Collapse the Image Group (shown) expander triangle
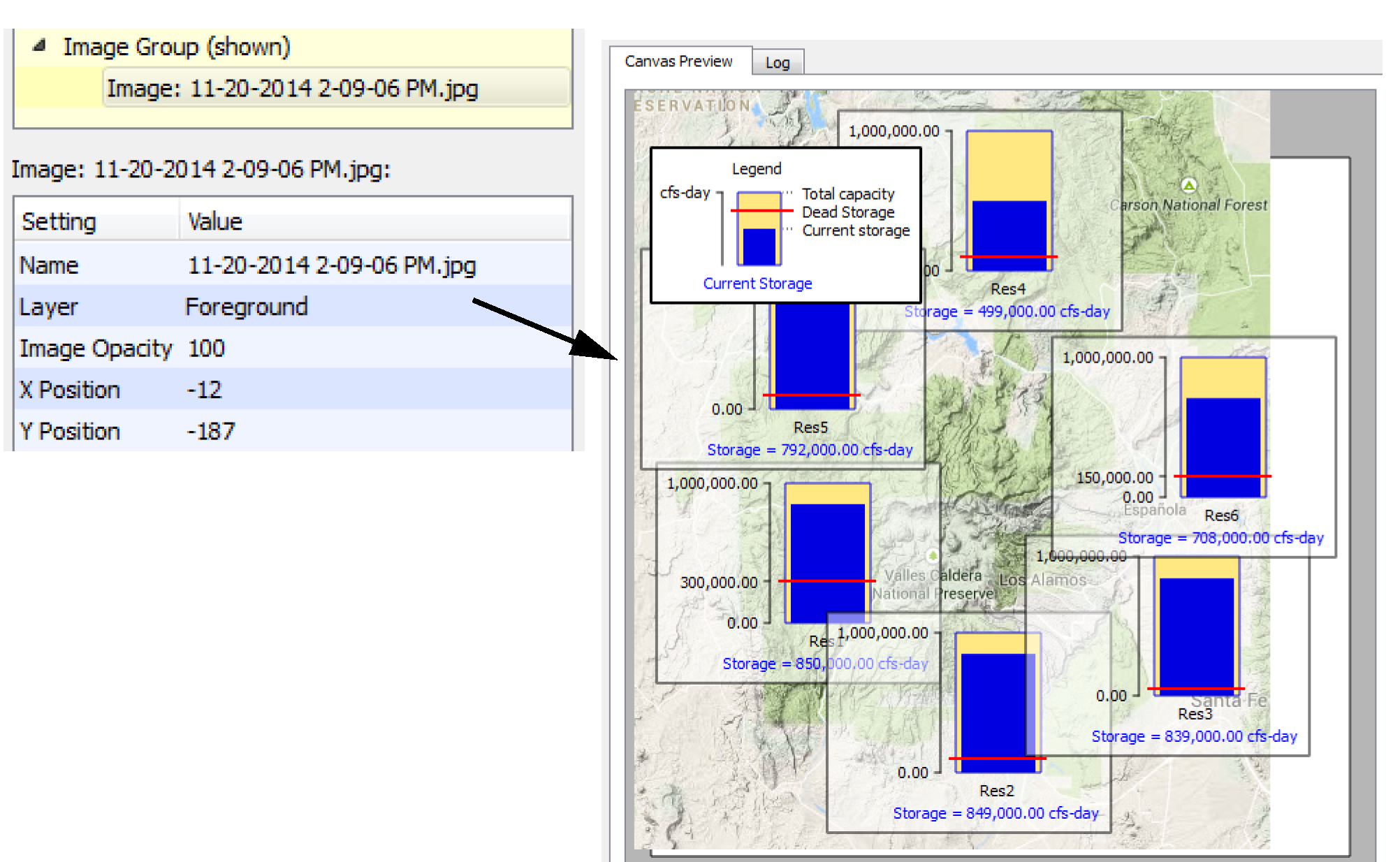 (40, 46)
